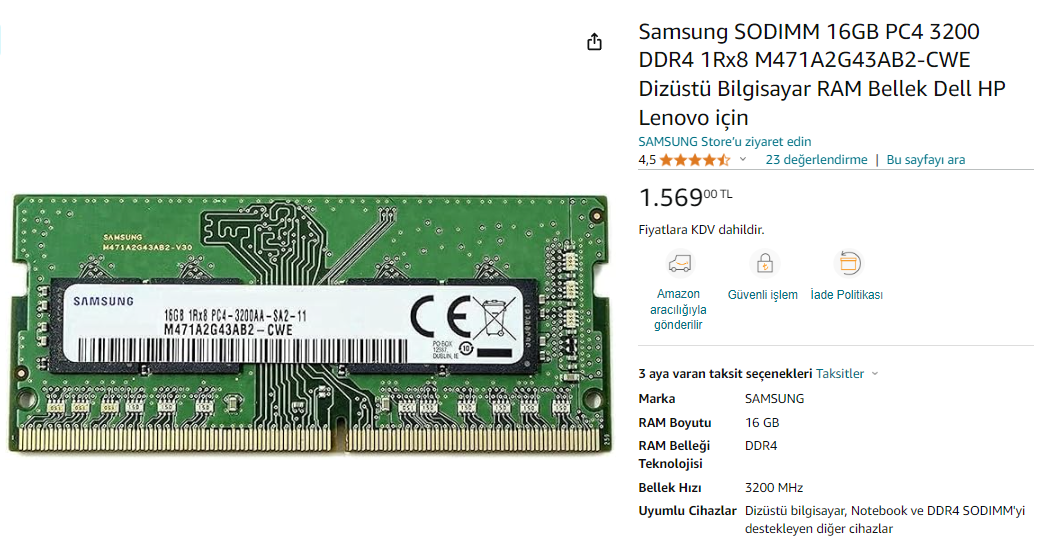Visit the SAMSUNG Store link

(725, 142)
